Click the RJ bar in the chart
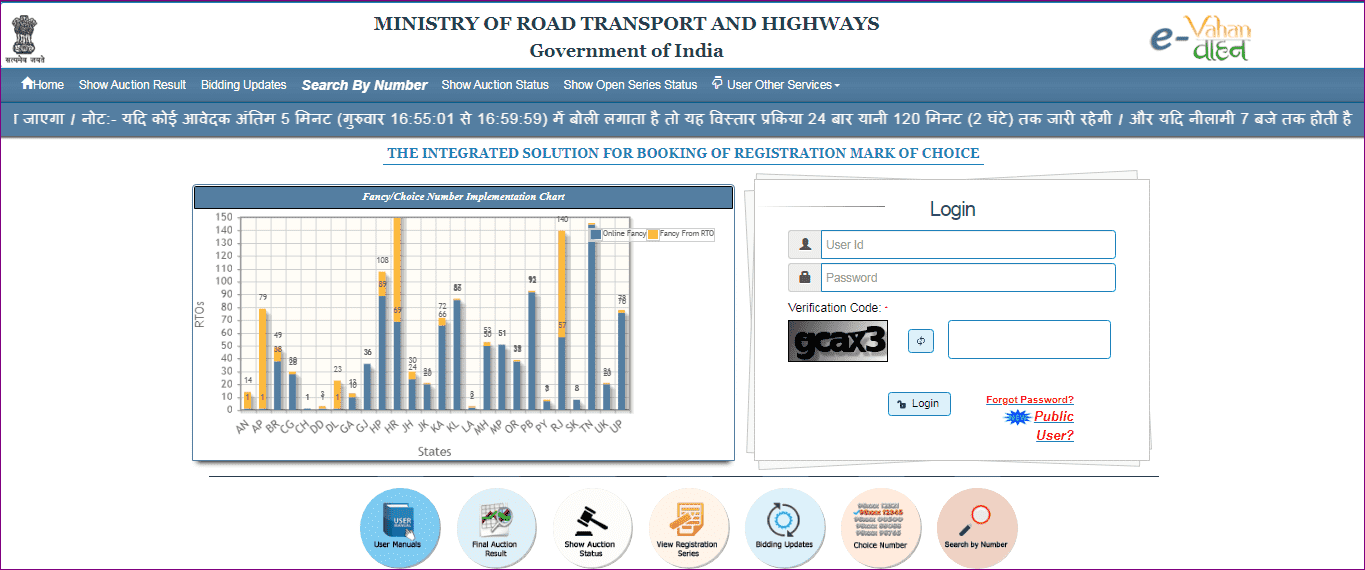Image resolution: width=1365 pixels, height=570 pixels. [x=562, y=320]
